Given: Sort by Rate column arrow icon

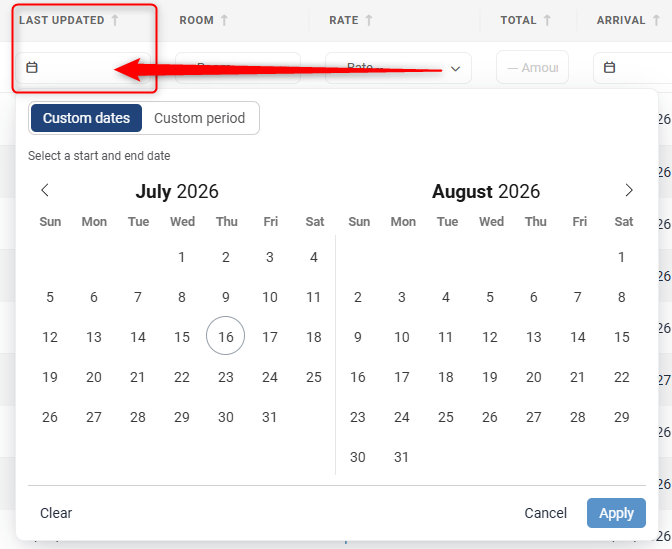Looking at the screenshot, I should click(369, 20).
